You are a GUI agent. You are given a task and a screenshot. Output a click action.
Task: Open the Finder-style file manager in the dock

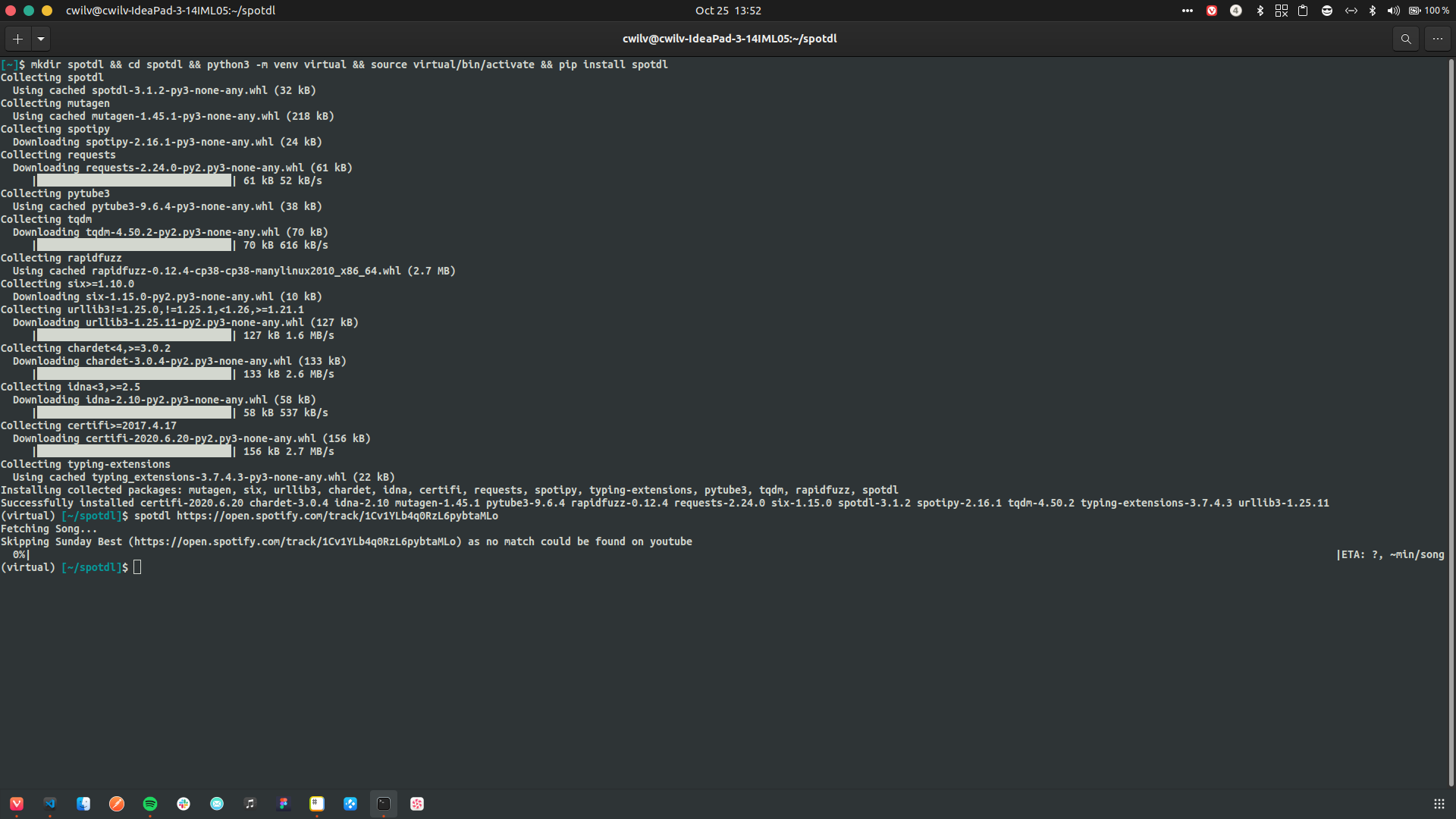83,804
